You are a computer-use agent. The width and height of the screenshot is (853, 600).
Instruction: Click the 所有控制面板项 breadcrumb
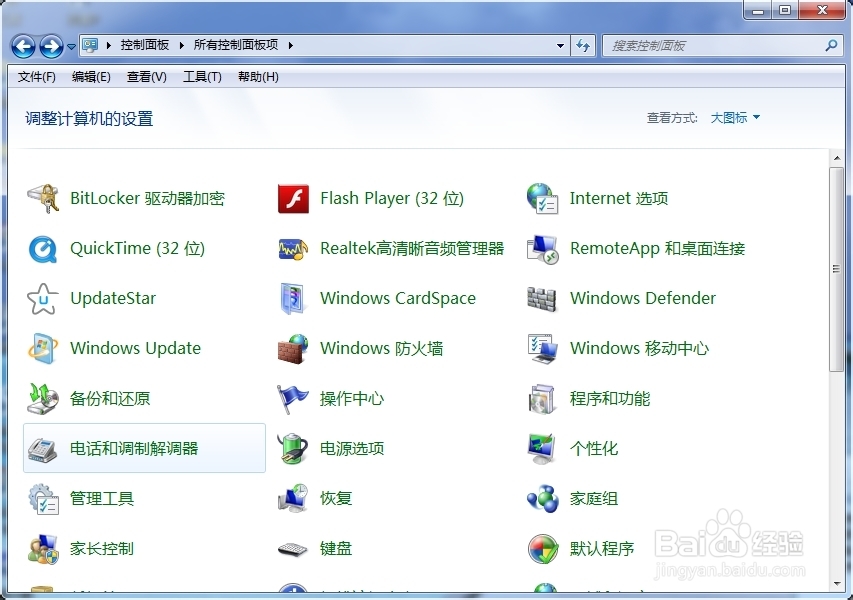click(236, 45)
